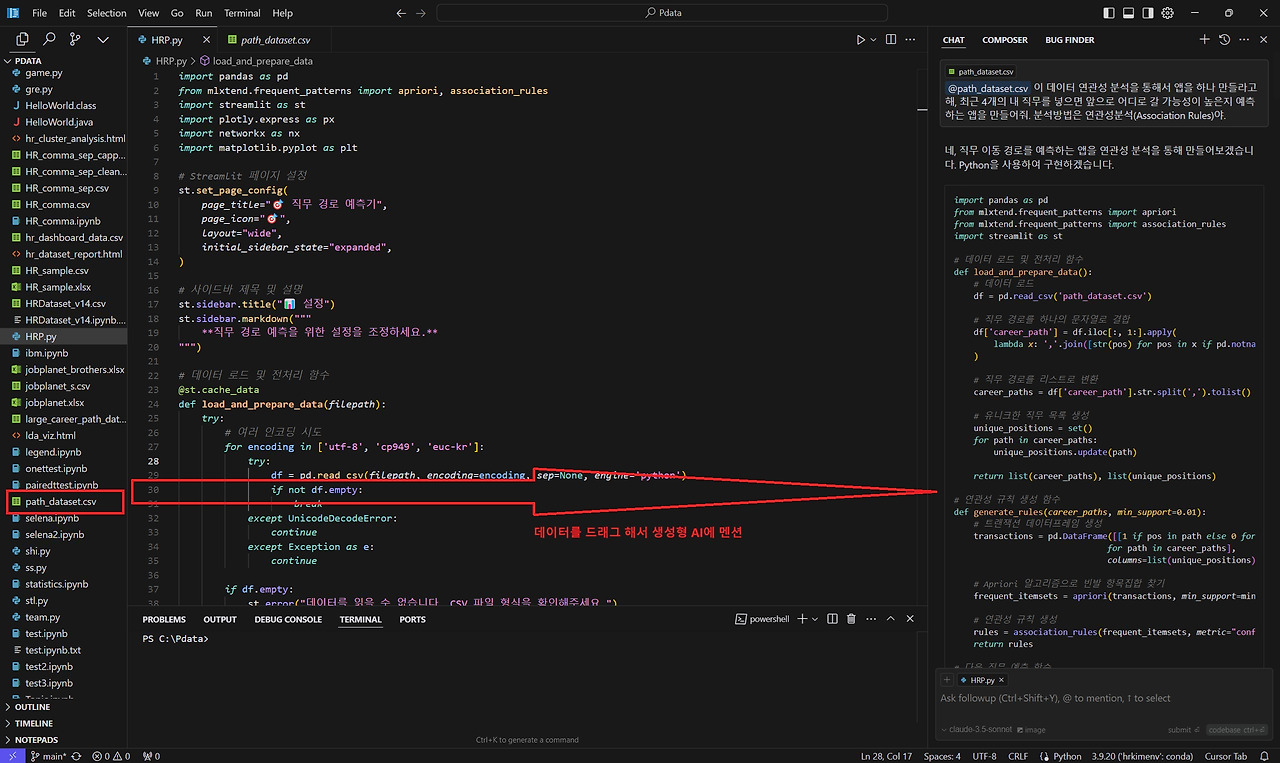The image size is (1280, 763).
Task: Show additional views chevron in activity bar
Action: click(x=103, y=40)
